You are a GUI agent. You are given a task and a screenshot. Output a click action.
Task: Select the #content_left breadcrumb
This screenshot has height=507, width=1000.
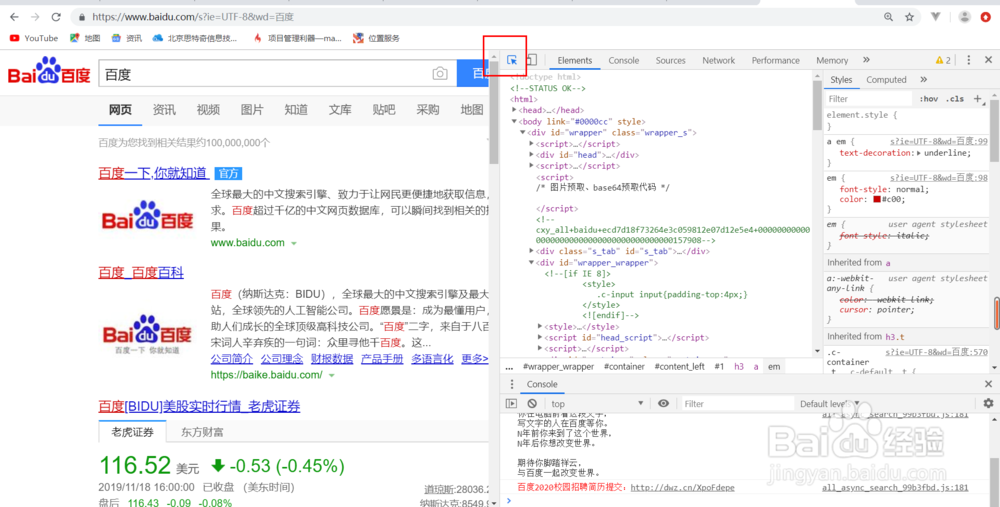point(679,367)
